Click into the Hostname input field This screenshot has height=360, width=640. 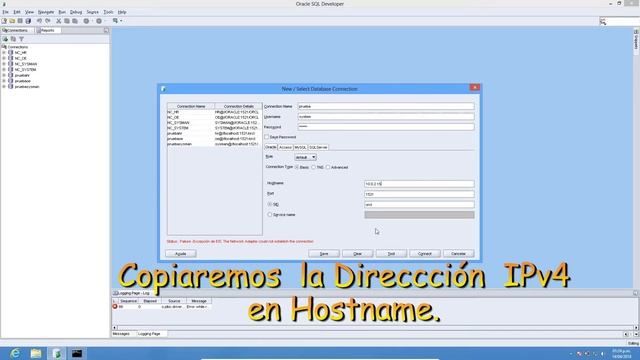coord(419,184)
